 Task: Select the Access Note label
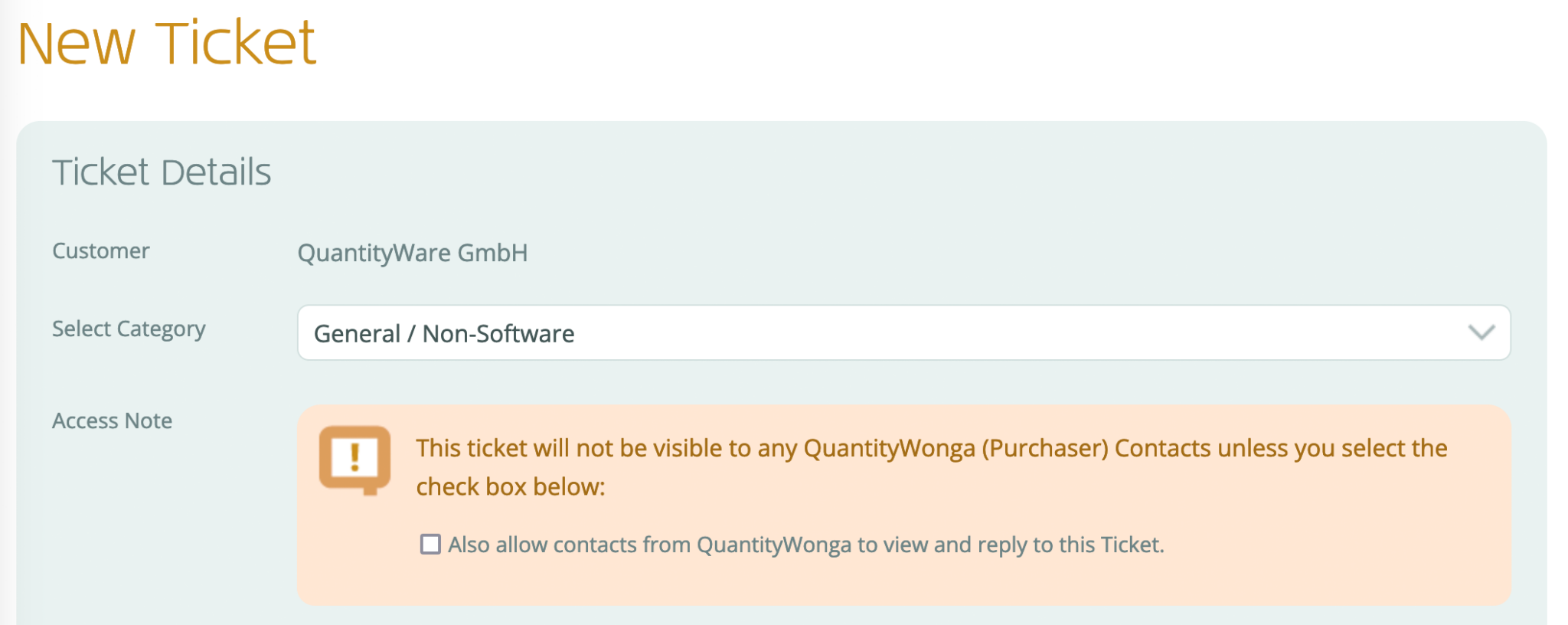pos(112,420)
